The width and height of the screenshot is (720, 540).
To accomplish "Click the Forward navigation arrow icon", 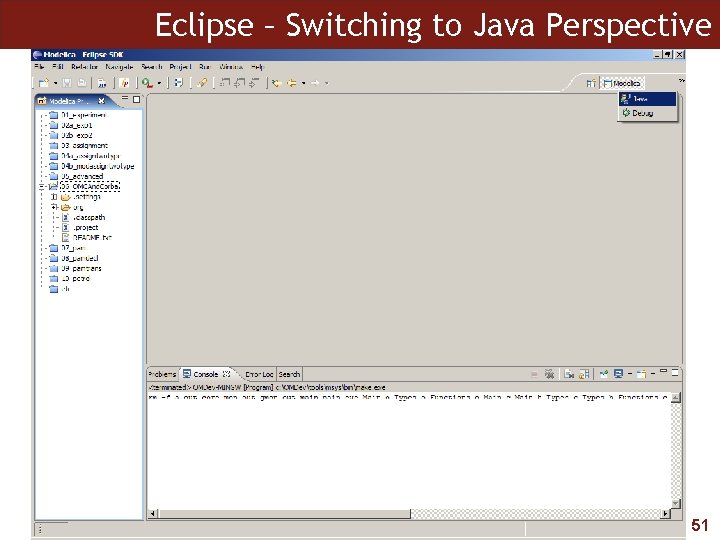I will (315, 83).
